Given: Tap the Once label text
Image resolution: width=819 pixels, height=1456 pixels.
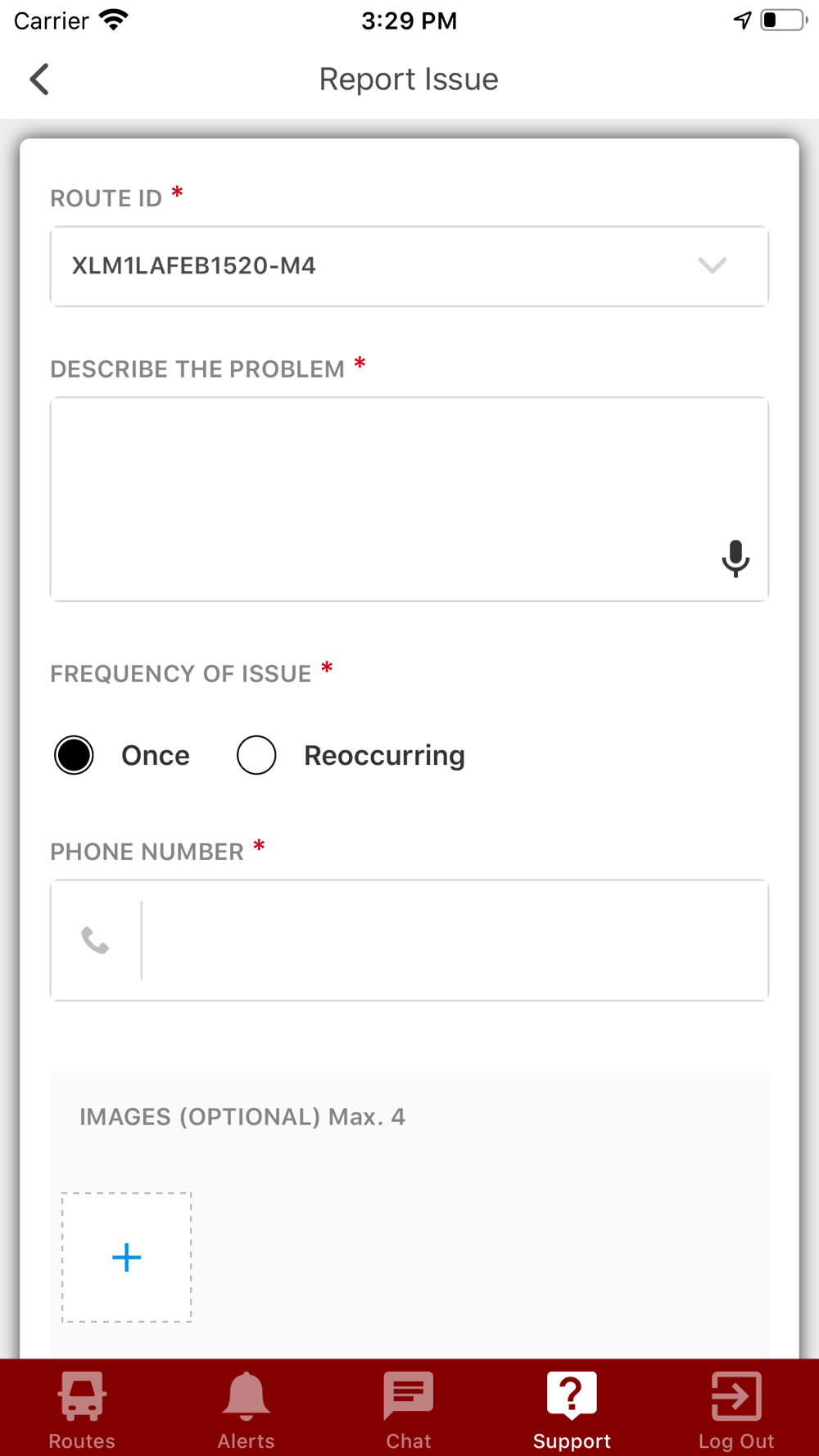Looking at the screenshot, I should tap(156, 755).
